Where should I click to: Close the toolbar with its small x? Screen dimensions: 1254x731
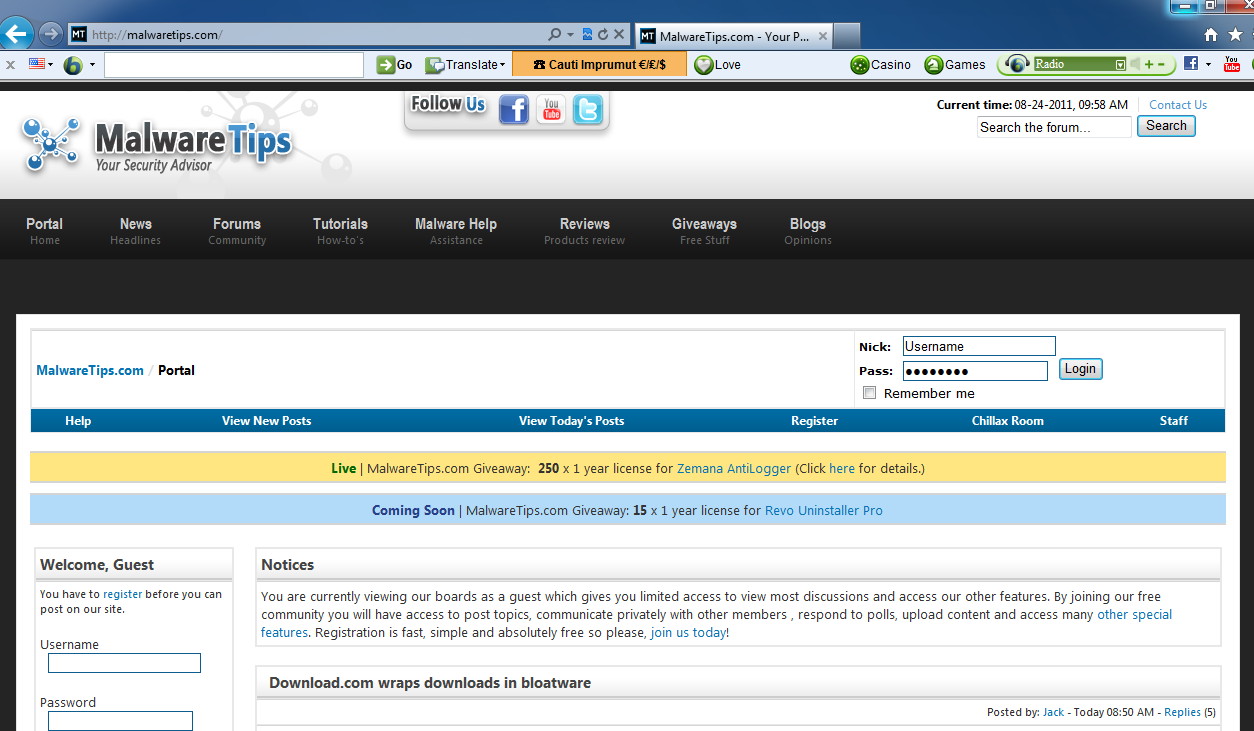click(10, 65)
